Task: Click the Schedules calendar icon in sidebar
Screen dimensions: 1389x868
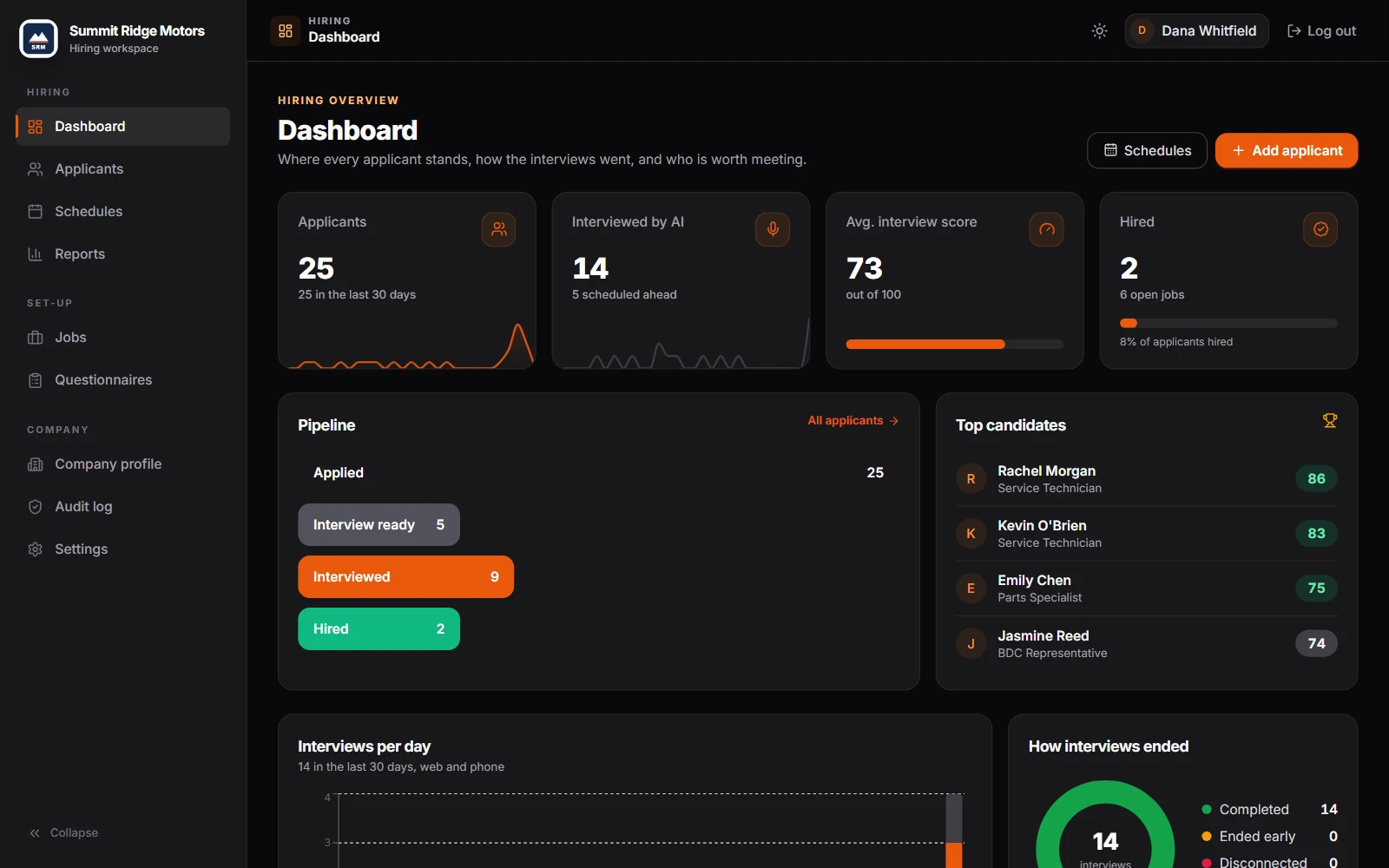Action: [x=35, y=212]
